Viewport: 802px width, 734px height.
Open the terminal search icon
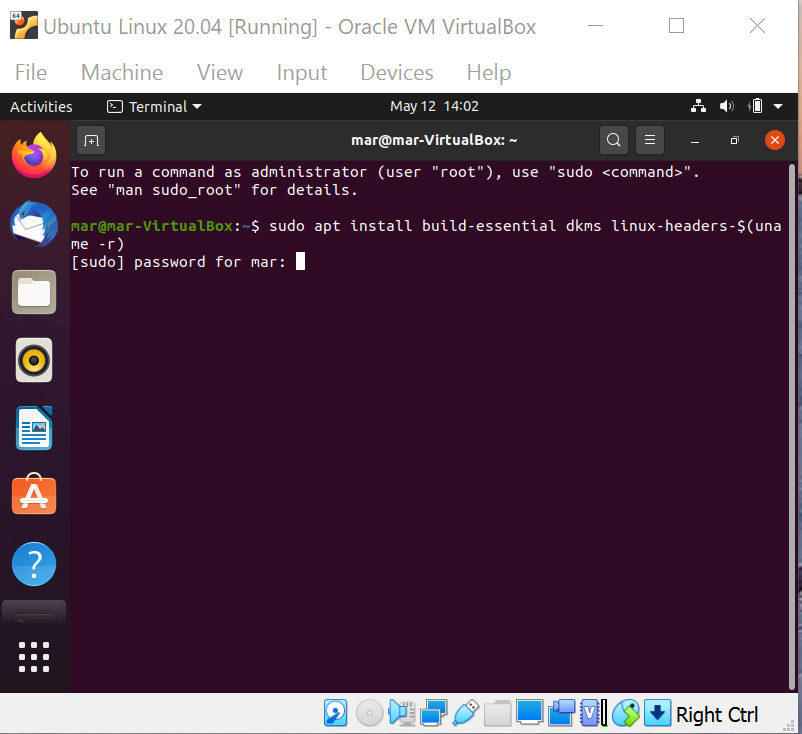click(x=613, y=140)
